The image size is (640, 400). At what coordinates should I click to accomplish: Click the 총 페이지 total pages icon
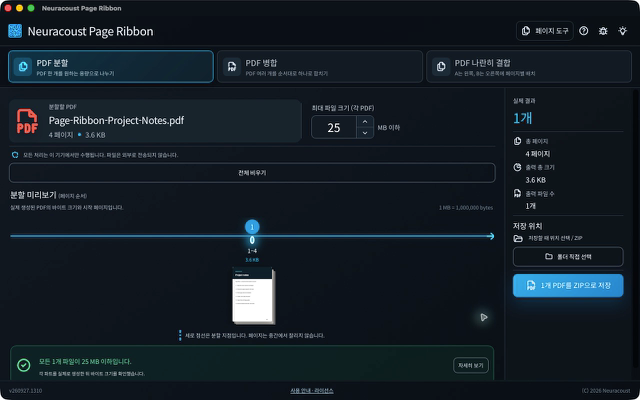click(x=517, y=141)
